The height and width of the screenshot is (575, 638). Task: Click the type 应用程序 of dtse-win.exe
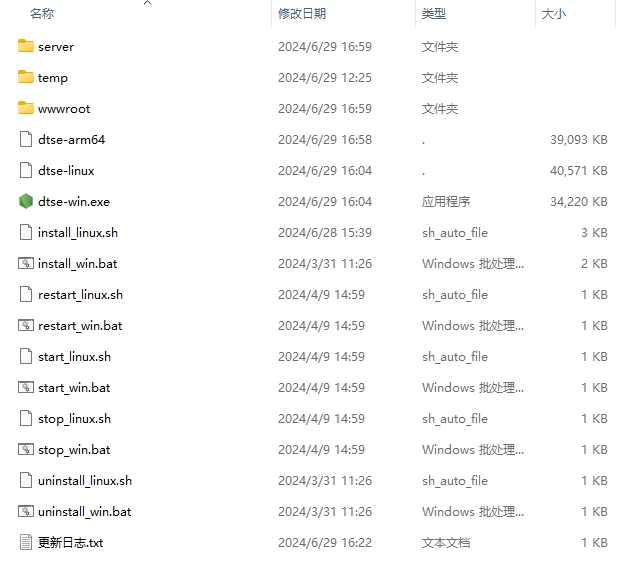pos(446,201)
